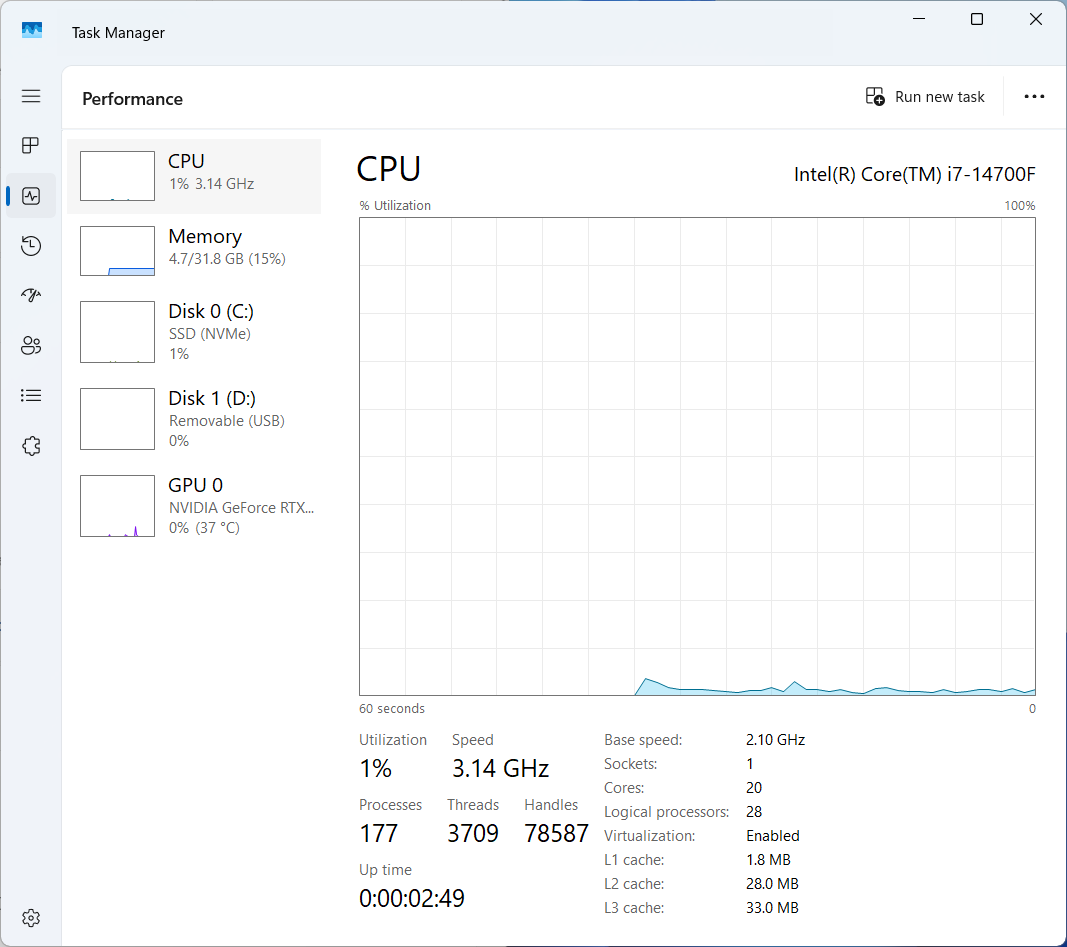Open the Startup apps page
The image size is (1067, 947).
pos(31,296)
